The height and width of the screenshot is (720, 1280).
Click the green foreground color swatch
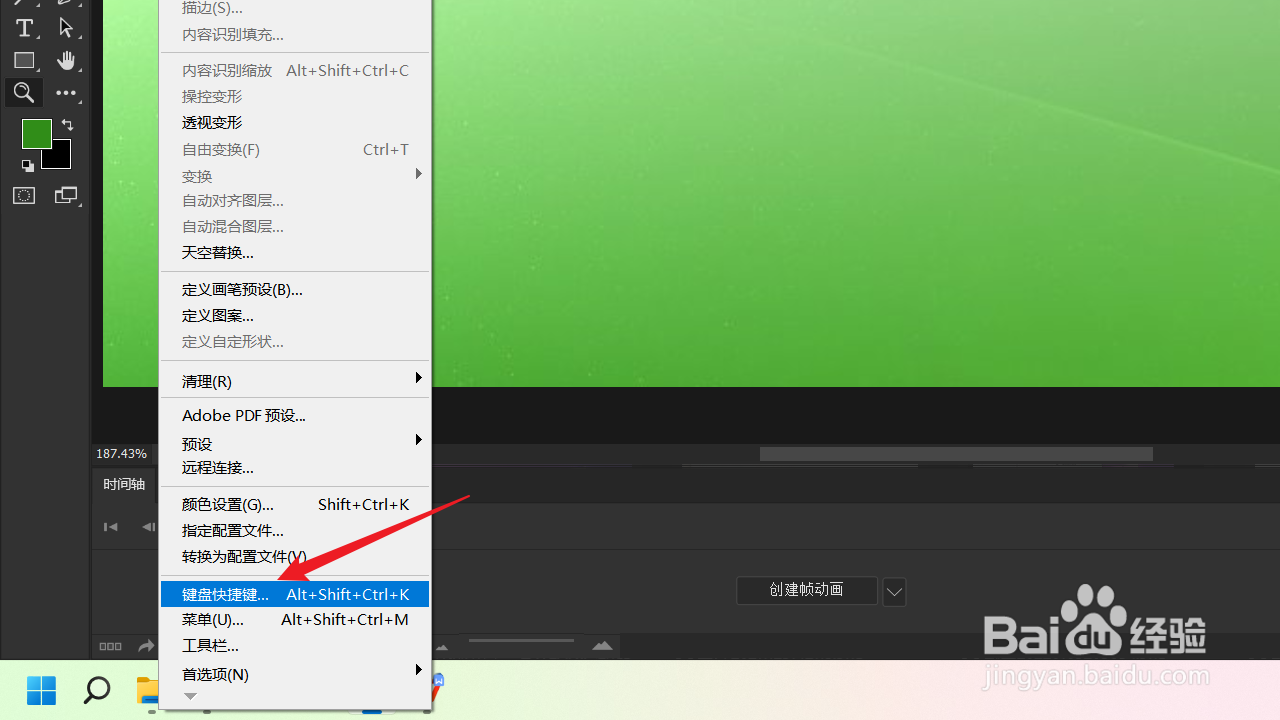pyautogui.click(x=36, y=133)
